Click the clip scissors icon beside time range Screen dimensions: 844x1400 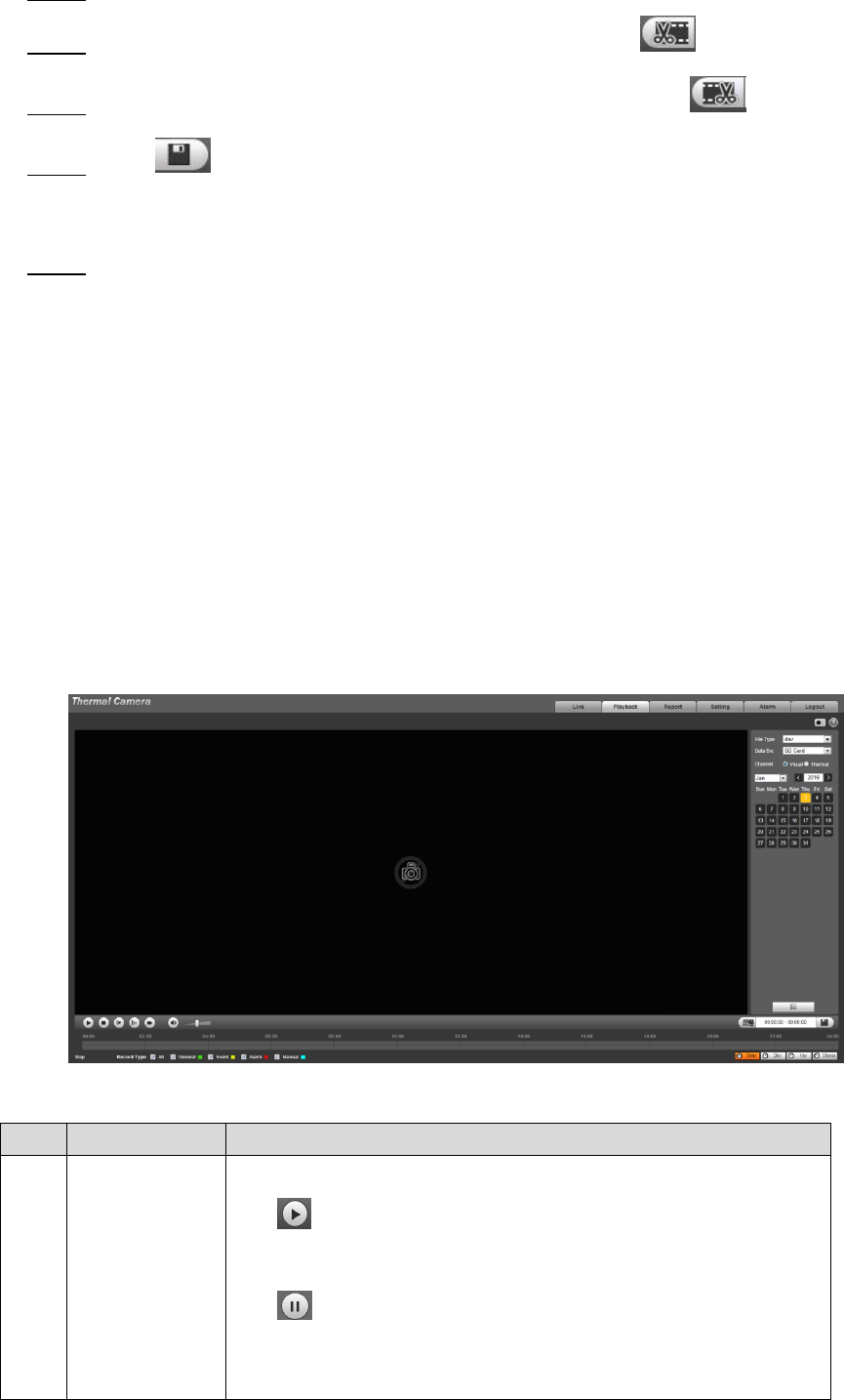click(x=747, y=1022)
